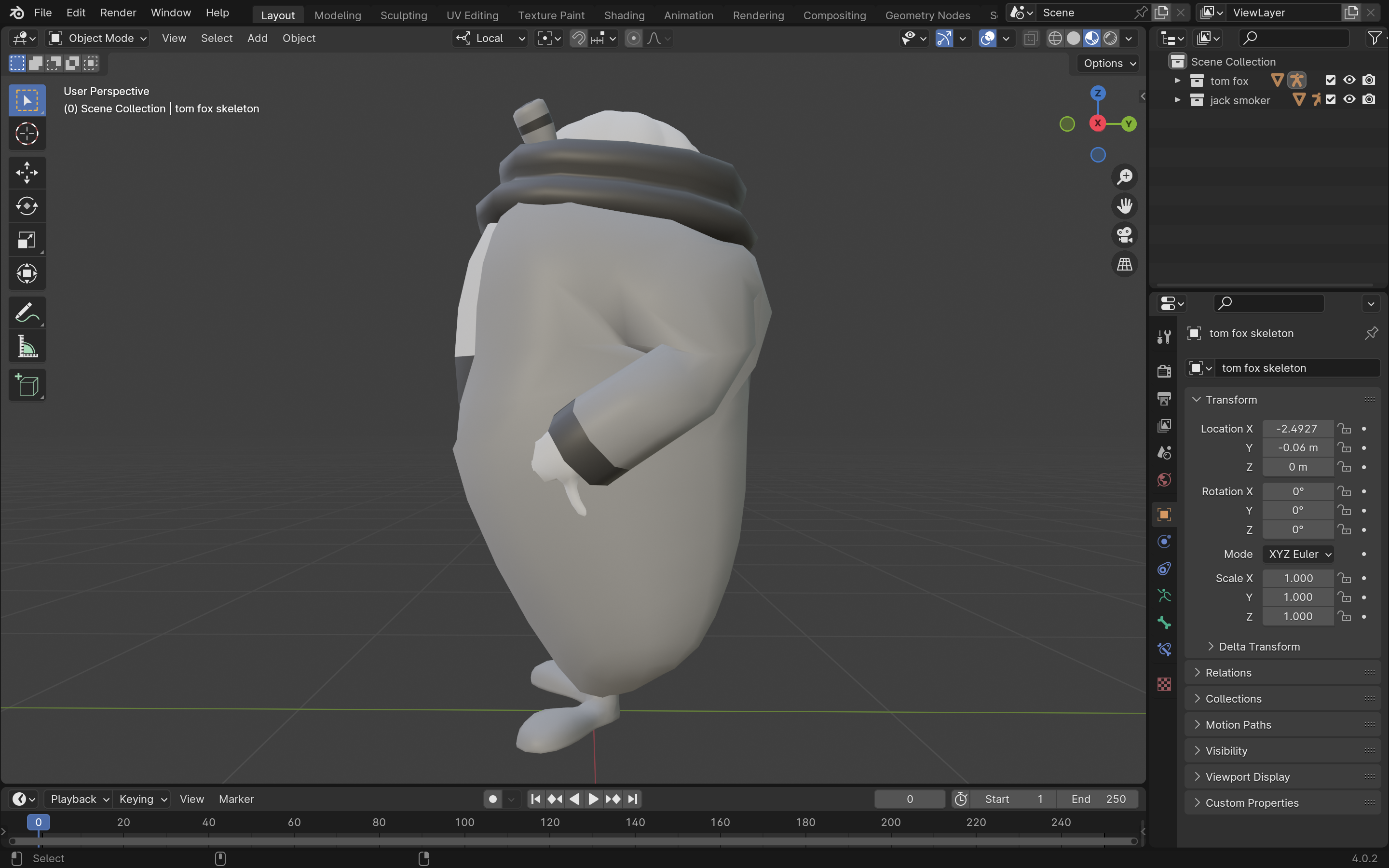
Task: Select the Measure tool
Action: 27,347
